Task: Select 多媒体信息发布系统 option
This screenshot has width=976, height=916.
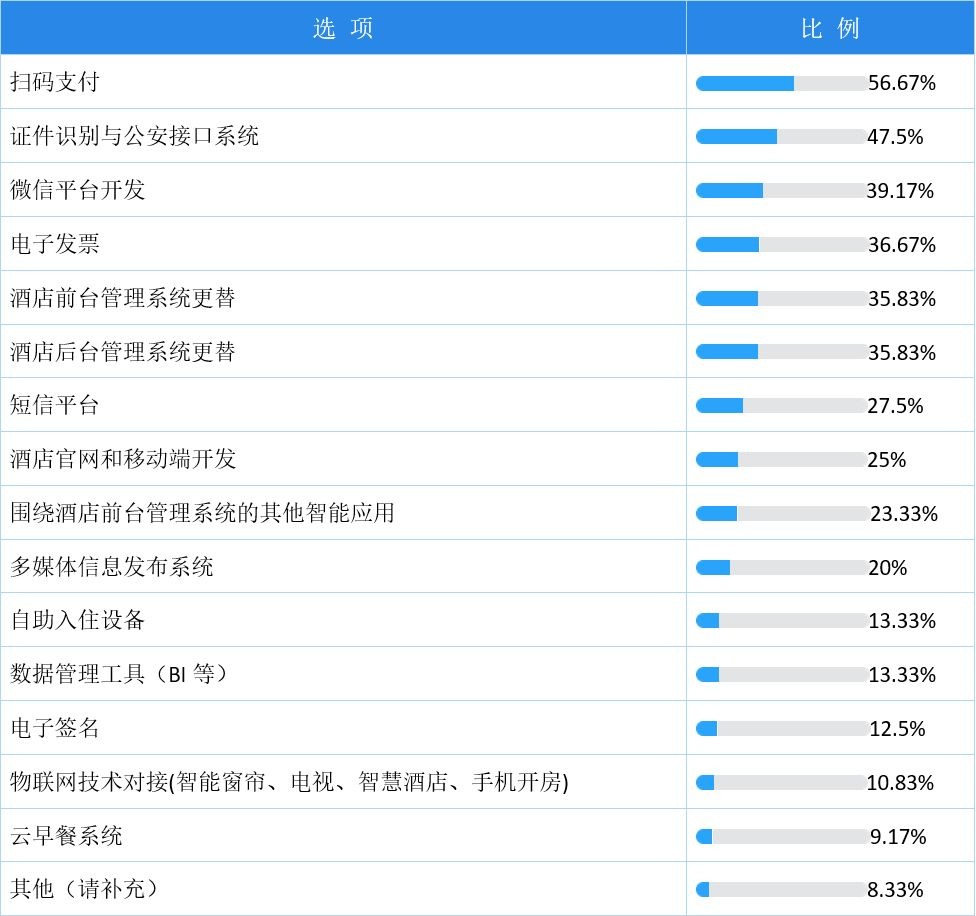Action: [x=111, y=566]
